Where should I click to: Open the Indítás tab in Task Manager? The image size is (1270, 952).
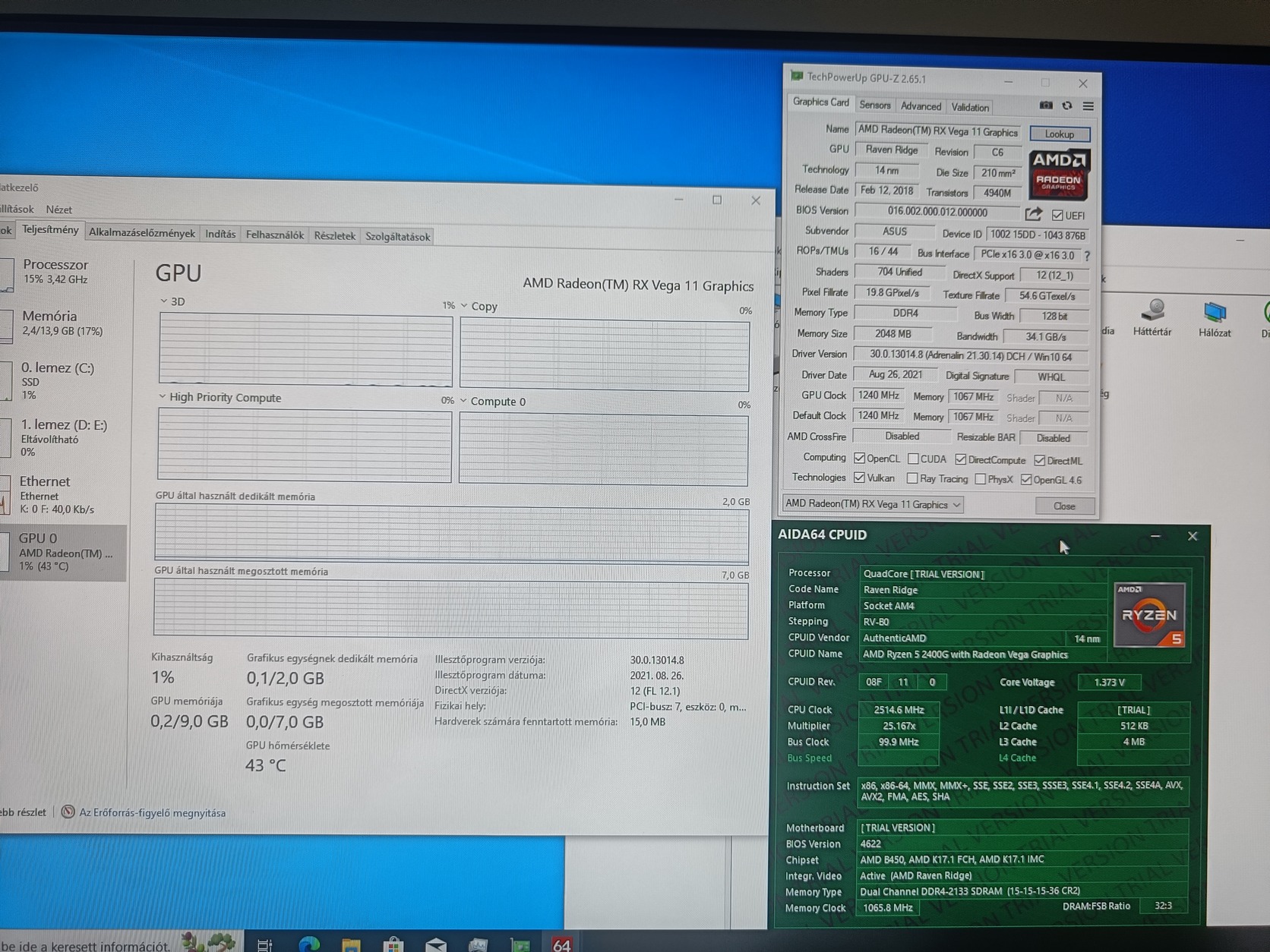coord(220,234)
